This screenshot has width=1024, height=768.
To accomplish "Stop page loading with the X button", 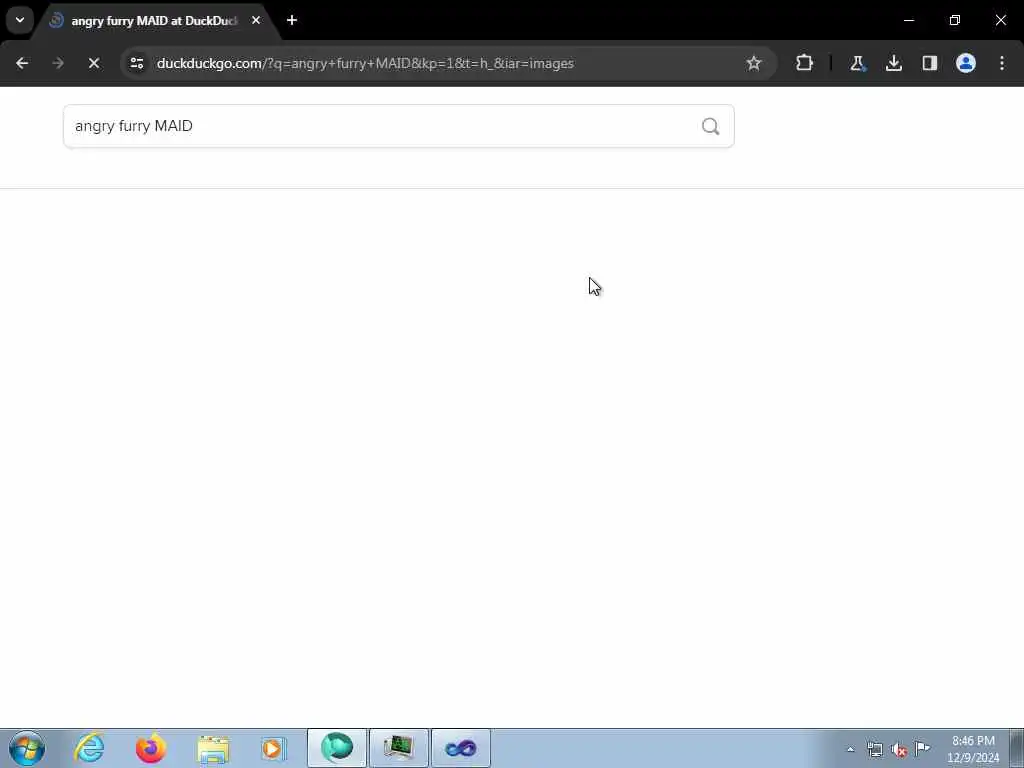I will (94, 63).
